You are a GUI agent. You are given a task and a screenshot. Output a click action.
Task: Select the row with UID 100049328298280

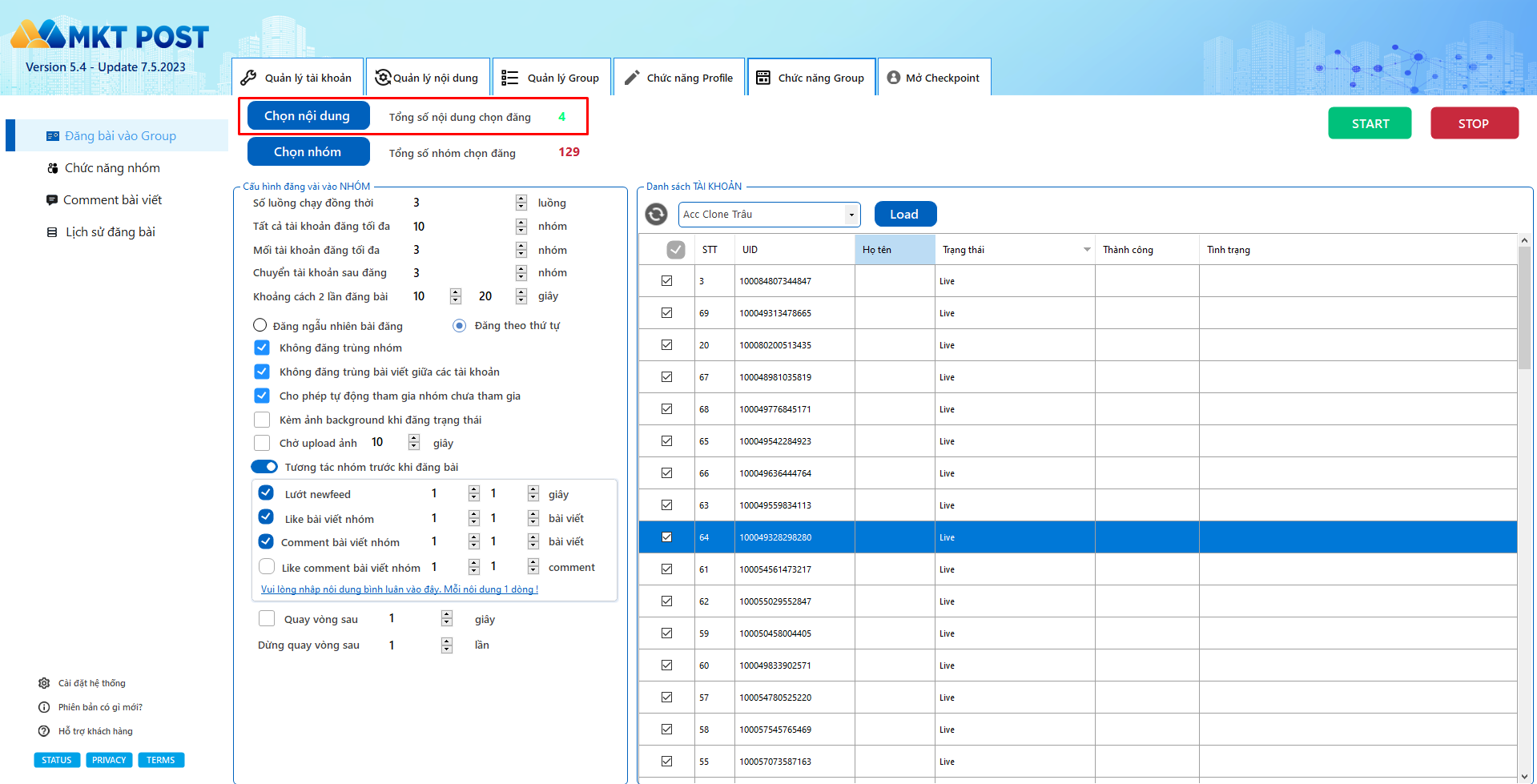coord(1078,537)
